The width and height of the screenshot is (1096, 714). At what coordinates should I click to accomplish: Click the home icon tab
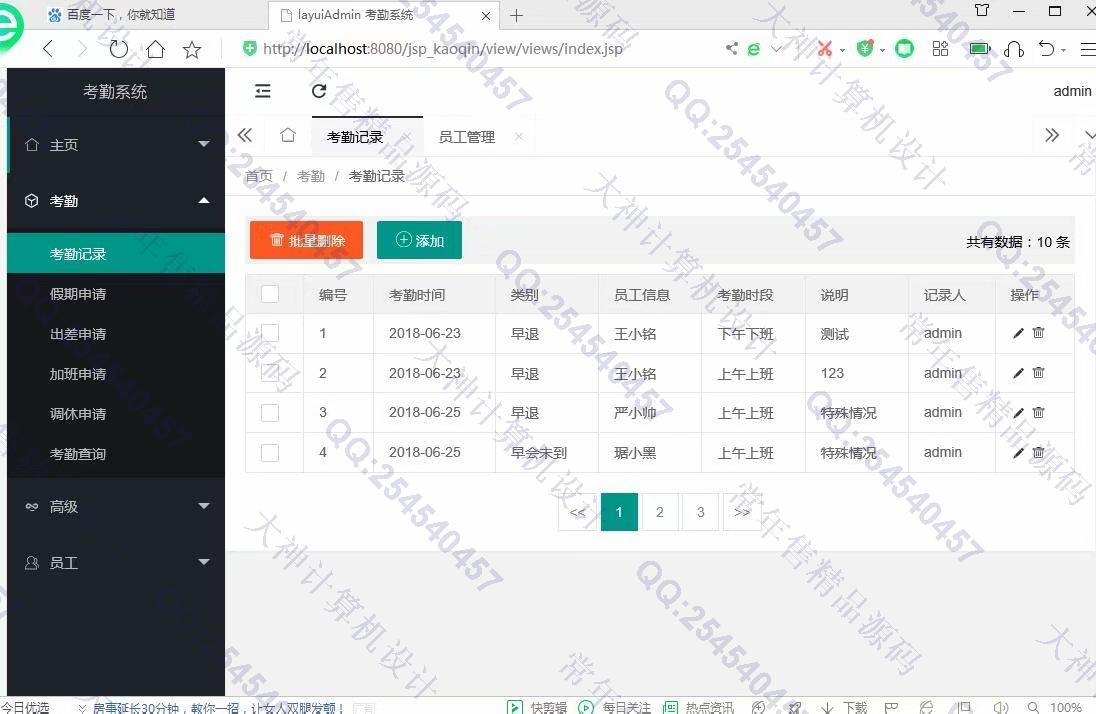point(287,136)
